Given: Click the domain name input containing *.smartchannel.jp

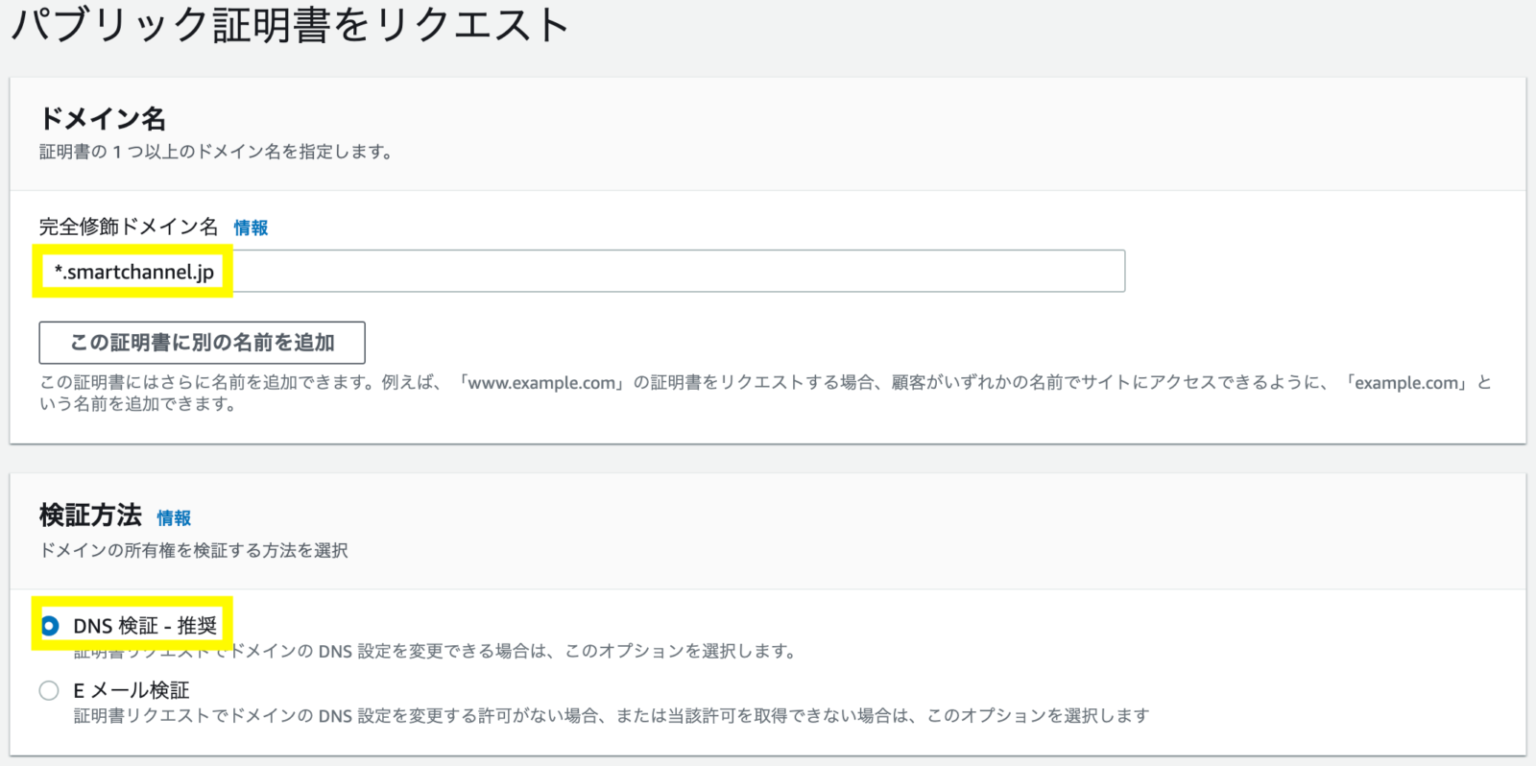Looking at the screenshot, I should 580,270.
